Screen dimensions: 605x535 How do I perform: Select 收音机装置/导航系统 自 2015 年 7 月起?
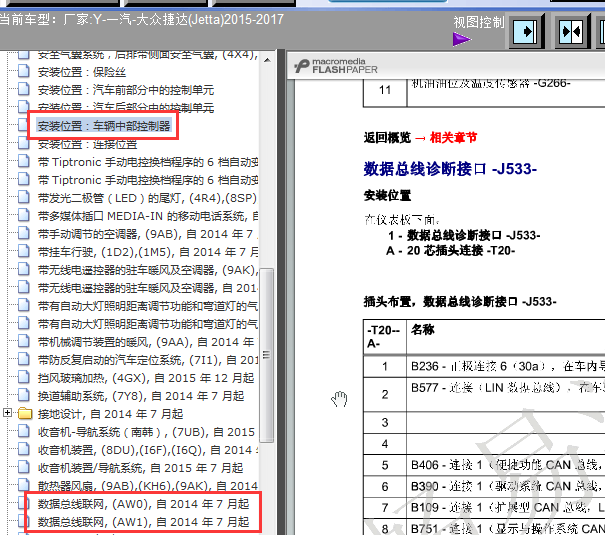click(x=140, y=468)
